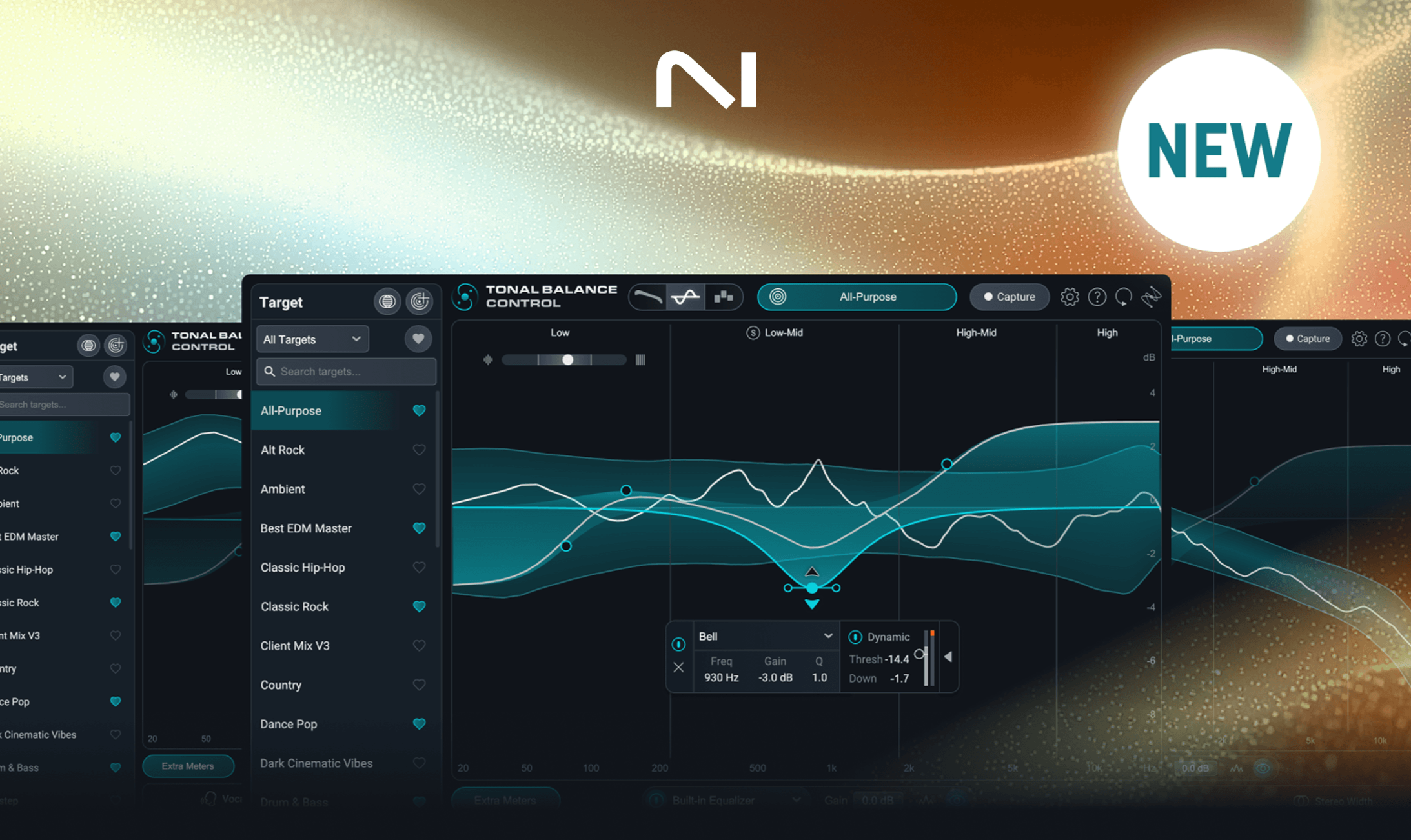Image resolution: width=1411 pixels, height=840 pixels.
Task: Click the Low band crest slider
Action: (x=567, y=360)
